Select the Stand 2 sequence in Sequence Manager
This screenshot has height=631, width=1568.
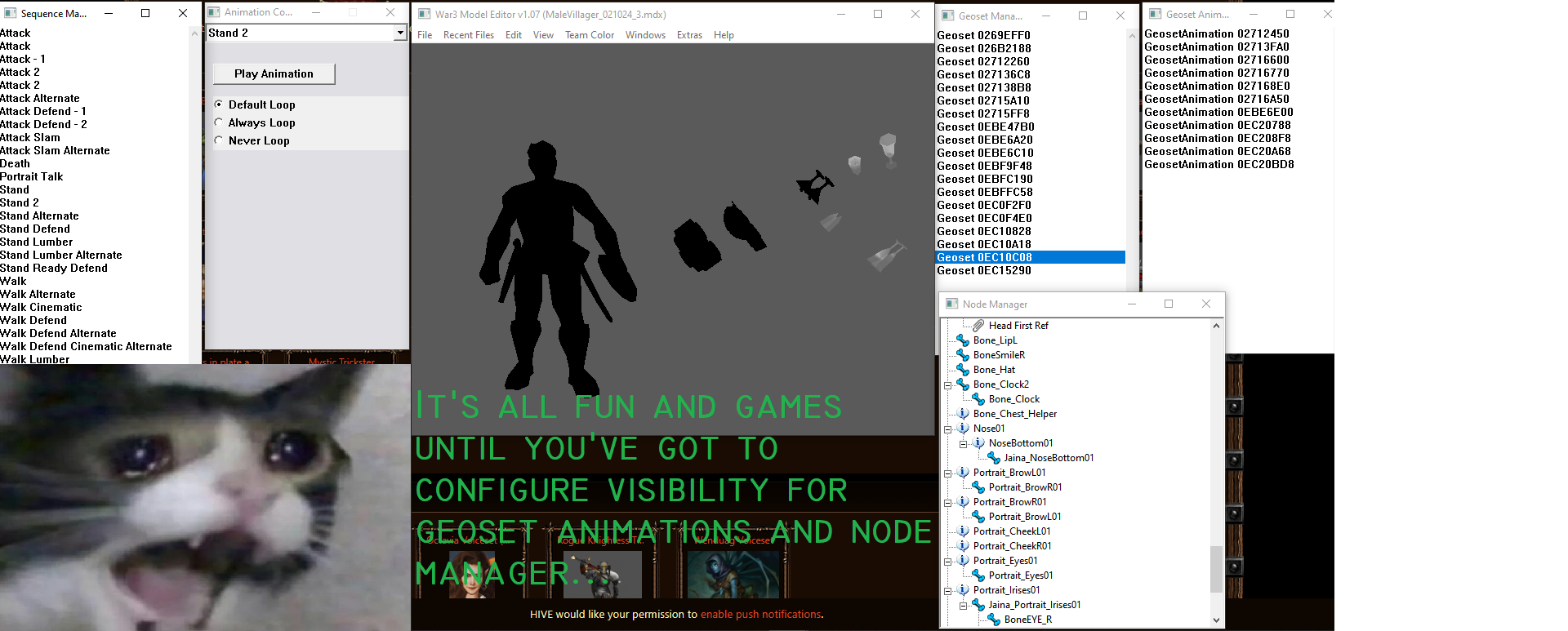[x=20, y=202]
